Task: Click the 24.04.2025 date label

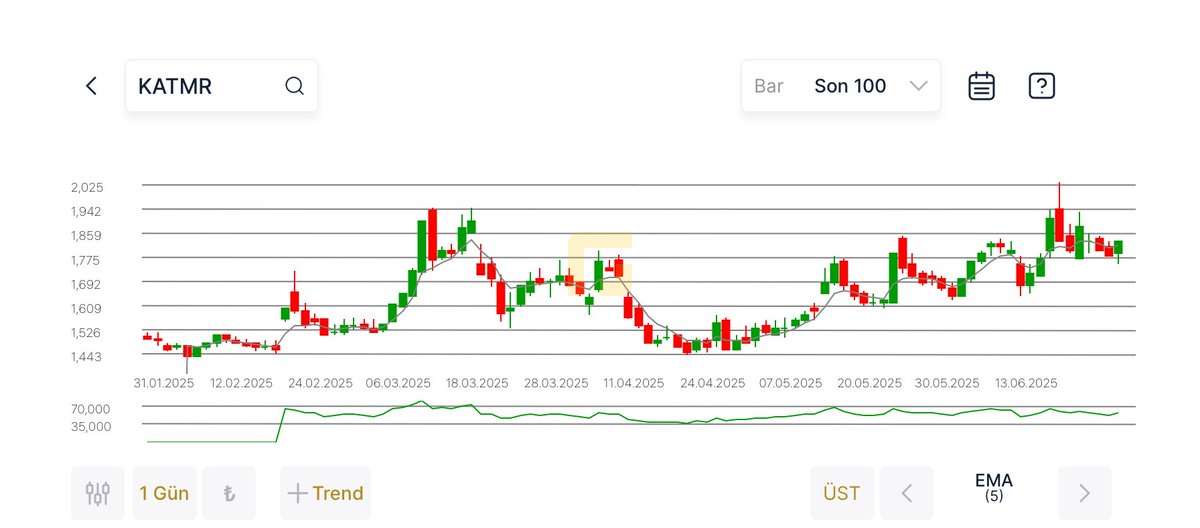Action: (x=713, y=383)
